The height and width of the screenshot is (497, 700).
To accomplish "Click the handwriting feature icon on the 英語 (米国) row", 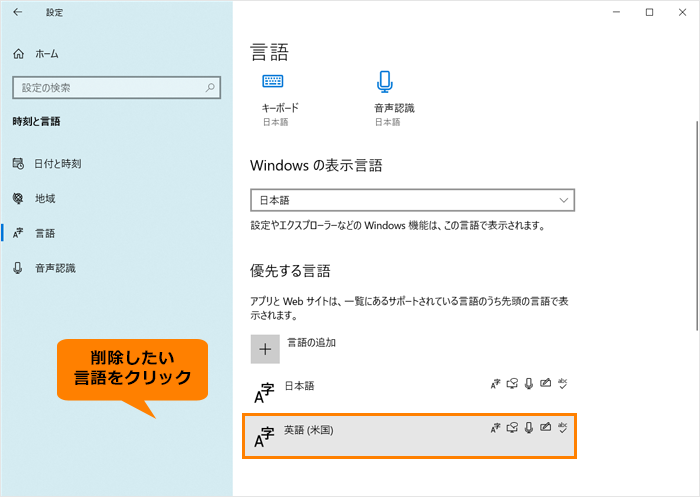I will (x=545, y=427).
